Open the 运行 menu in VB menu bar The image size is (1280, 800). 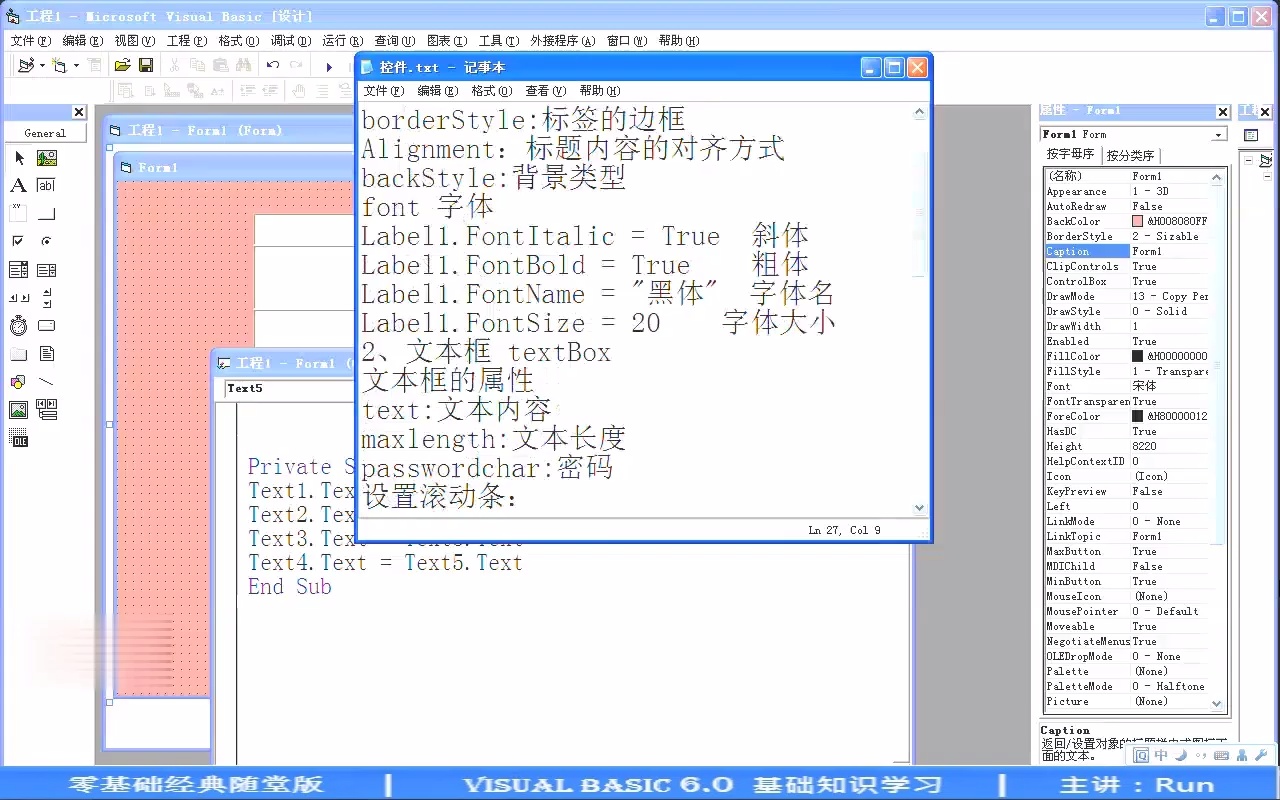click(341, 41)
